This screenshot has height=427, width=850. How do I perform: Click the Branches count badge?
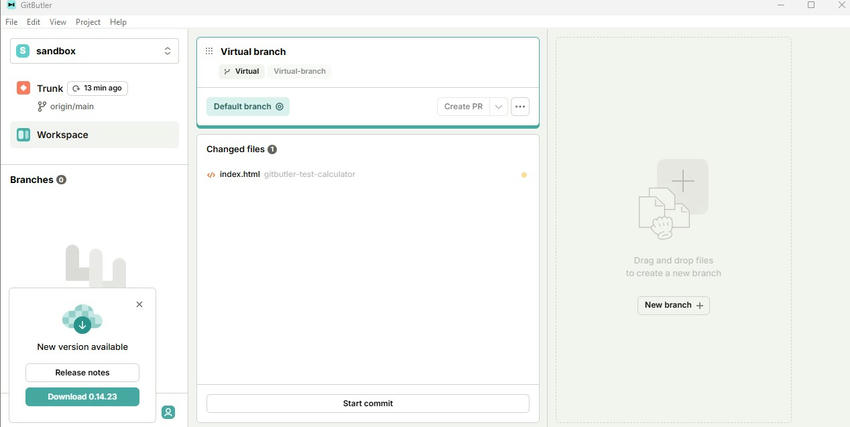(x=61, y=180)
